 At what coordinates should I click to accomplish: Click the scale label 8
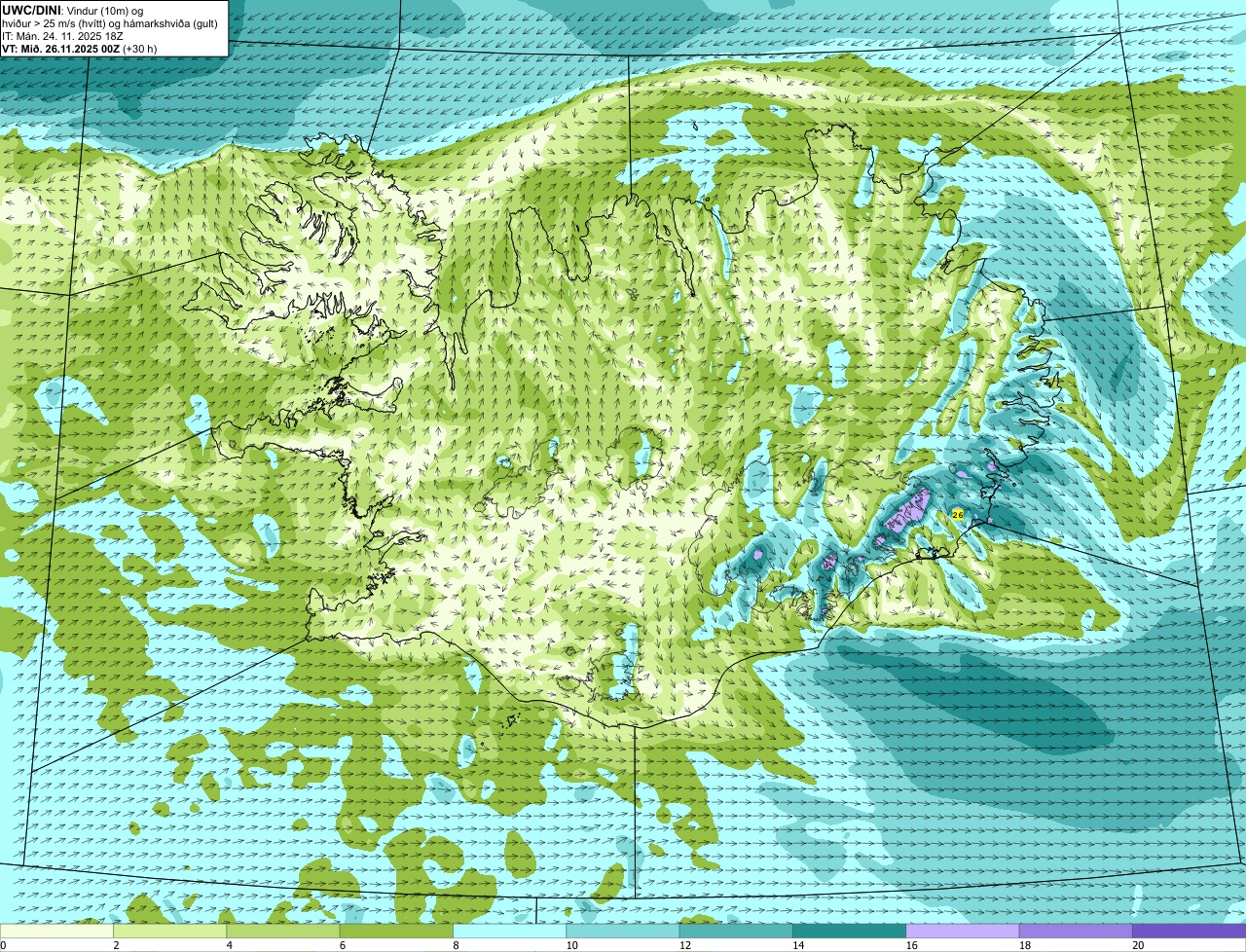(454, 945)
